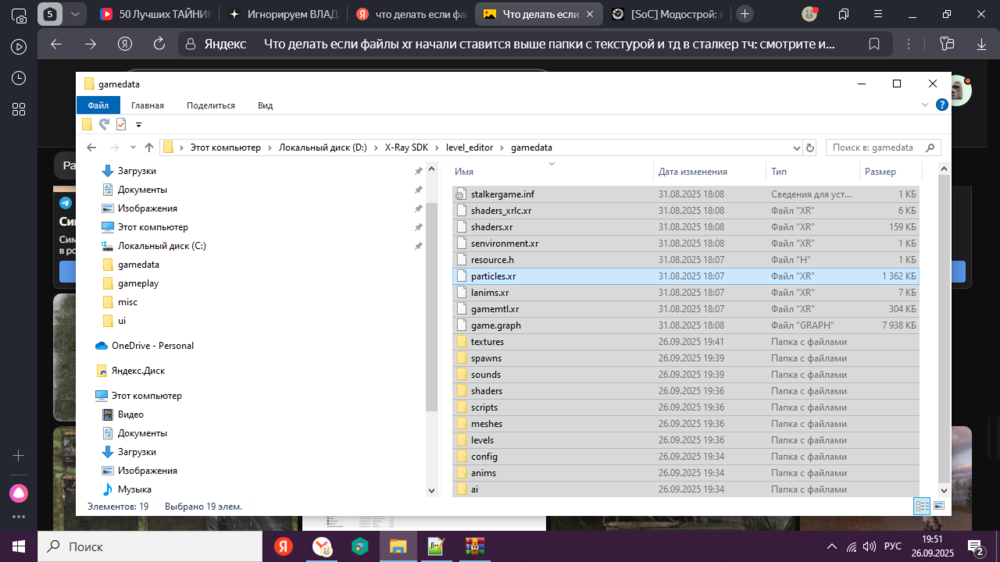Screen dimensions: 1000x562
Task: Bookmark the page in the address bar
Action: (874, 44)
